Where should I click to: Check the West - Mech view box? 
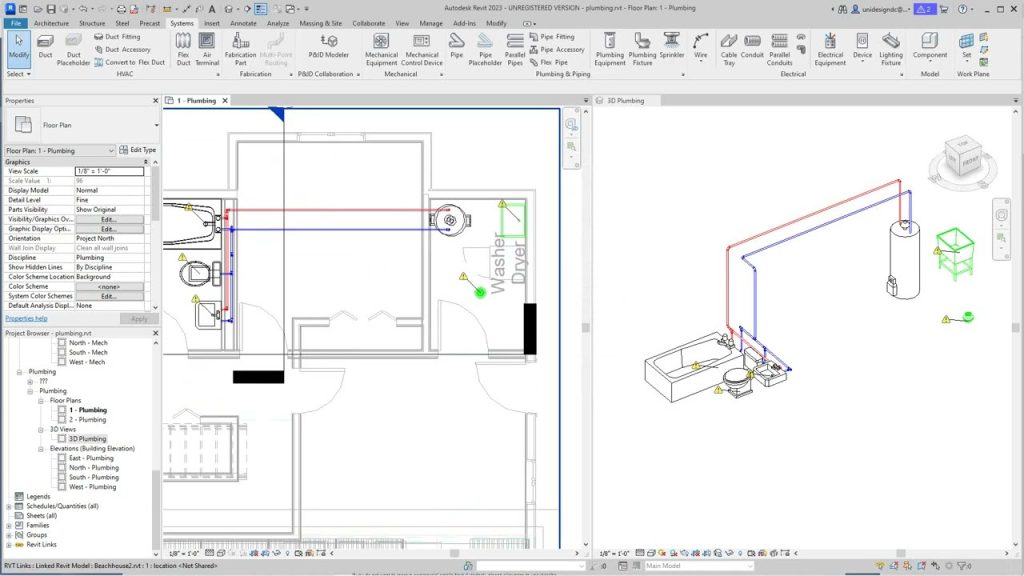point(62,362)
